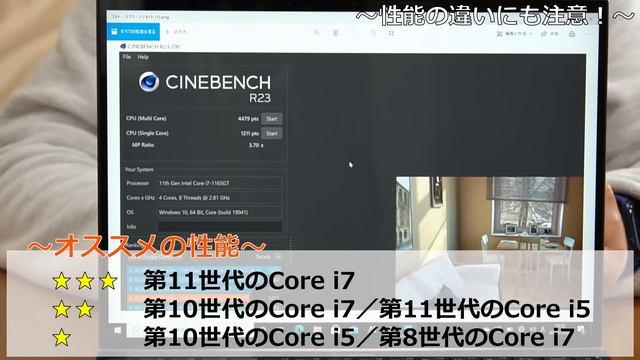Click the '4479 pts' multi core score

(248, 119)
